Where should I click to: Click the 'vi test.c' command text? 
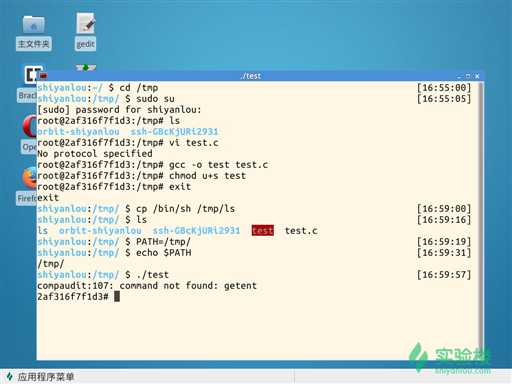(x=194, y=143)
